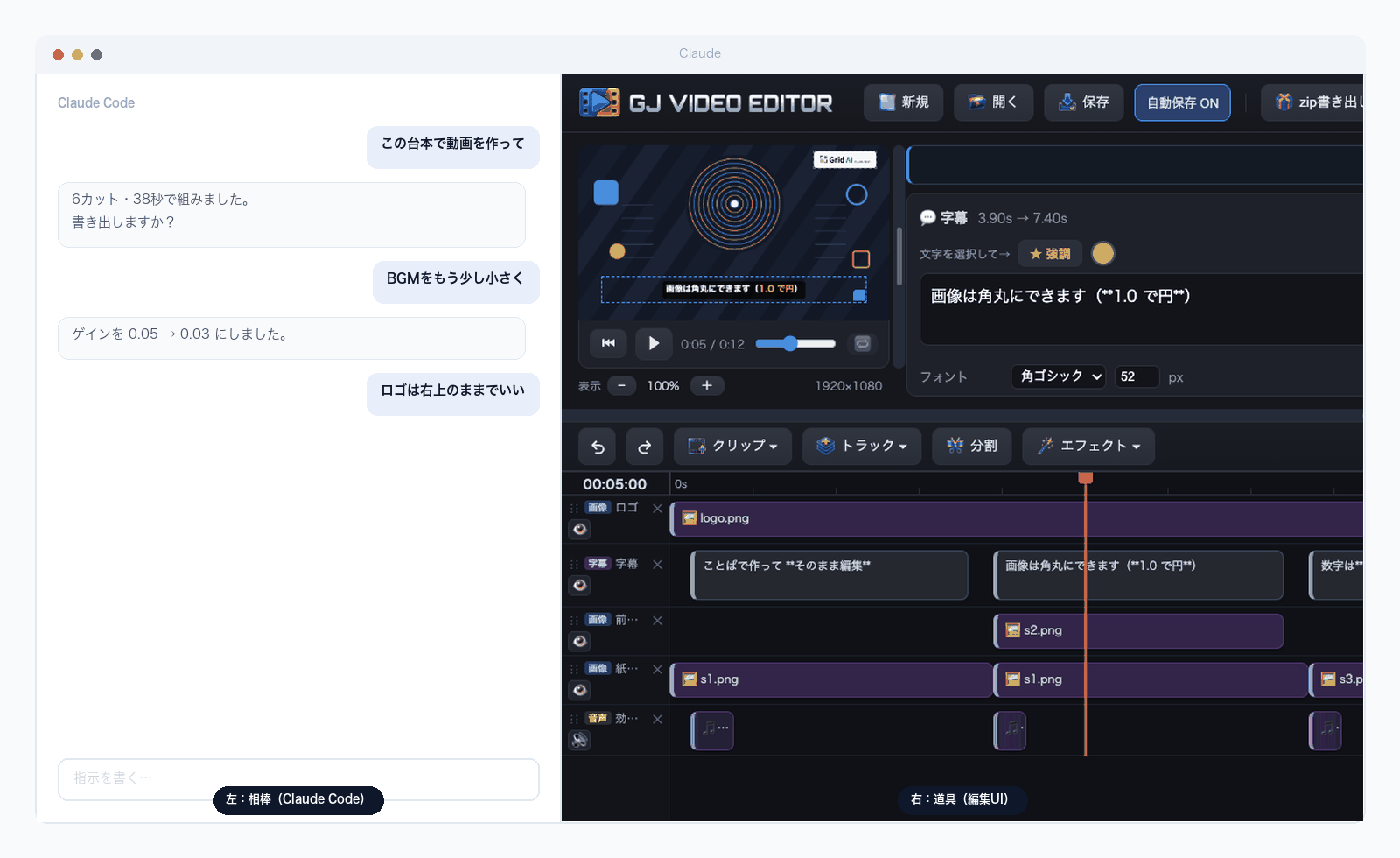Screen dimensions: 1400x858
Task: Create a new project with 新規
Action: (x=904, y=102)
